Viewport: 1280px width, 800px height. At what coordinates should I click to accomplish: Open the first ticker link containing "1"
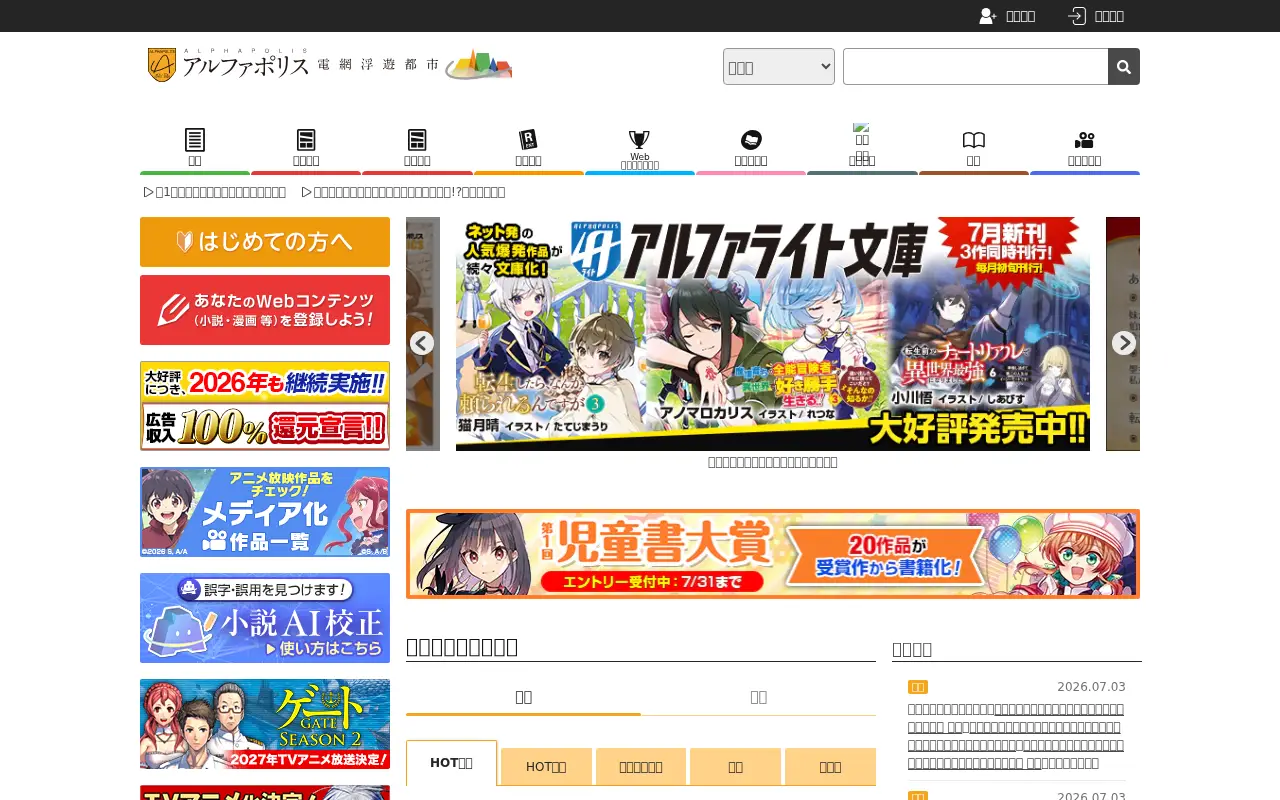[215, 192]
